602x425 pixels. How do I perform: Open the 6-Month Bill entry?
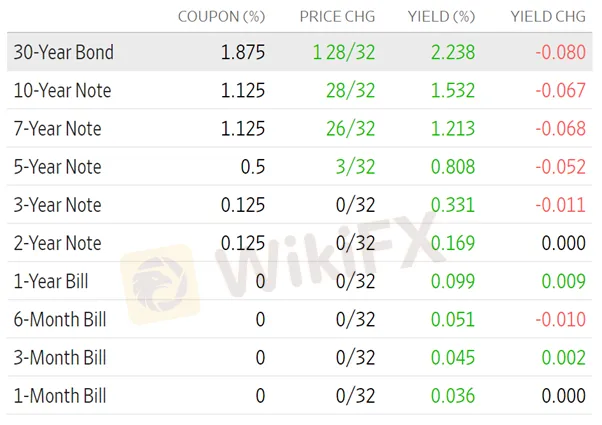[60, 319]
